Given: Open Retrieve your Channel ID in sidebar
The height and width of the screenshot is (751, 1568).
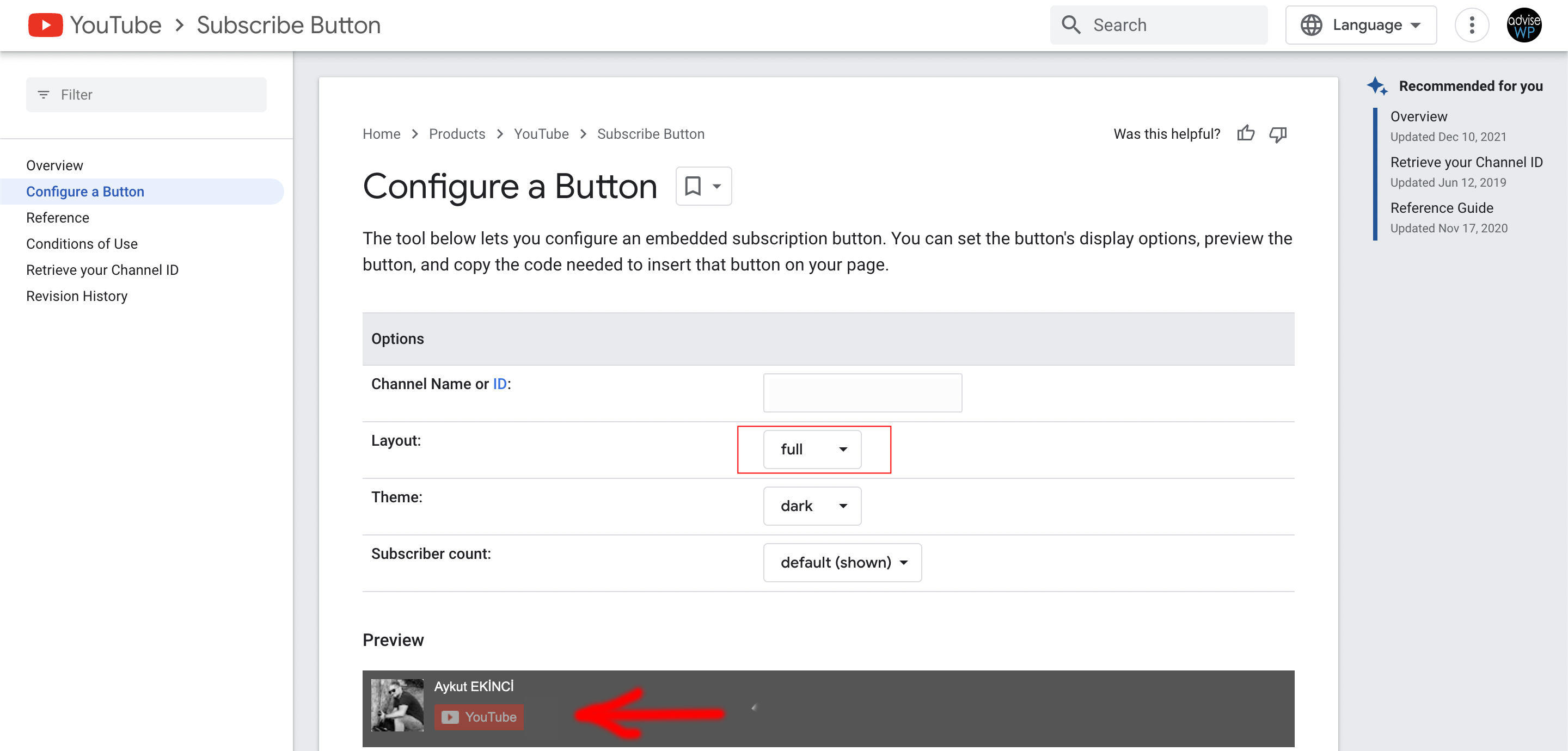Looking at the screenshot, I should pyautogui.click(x=102, y=270).
